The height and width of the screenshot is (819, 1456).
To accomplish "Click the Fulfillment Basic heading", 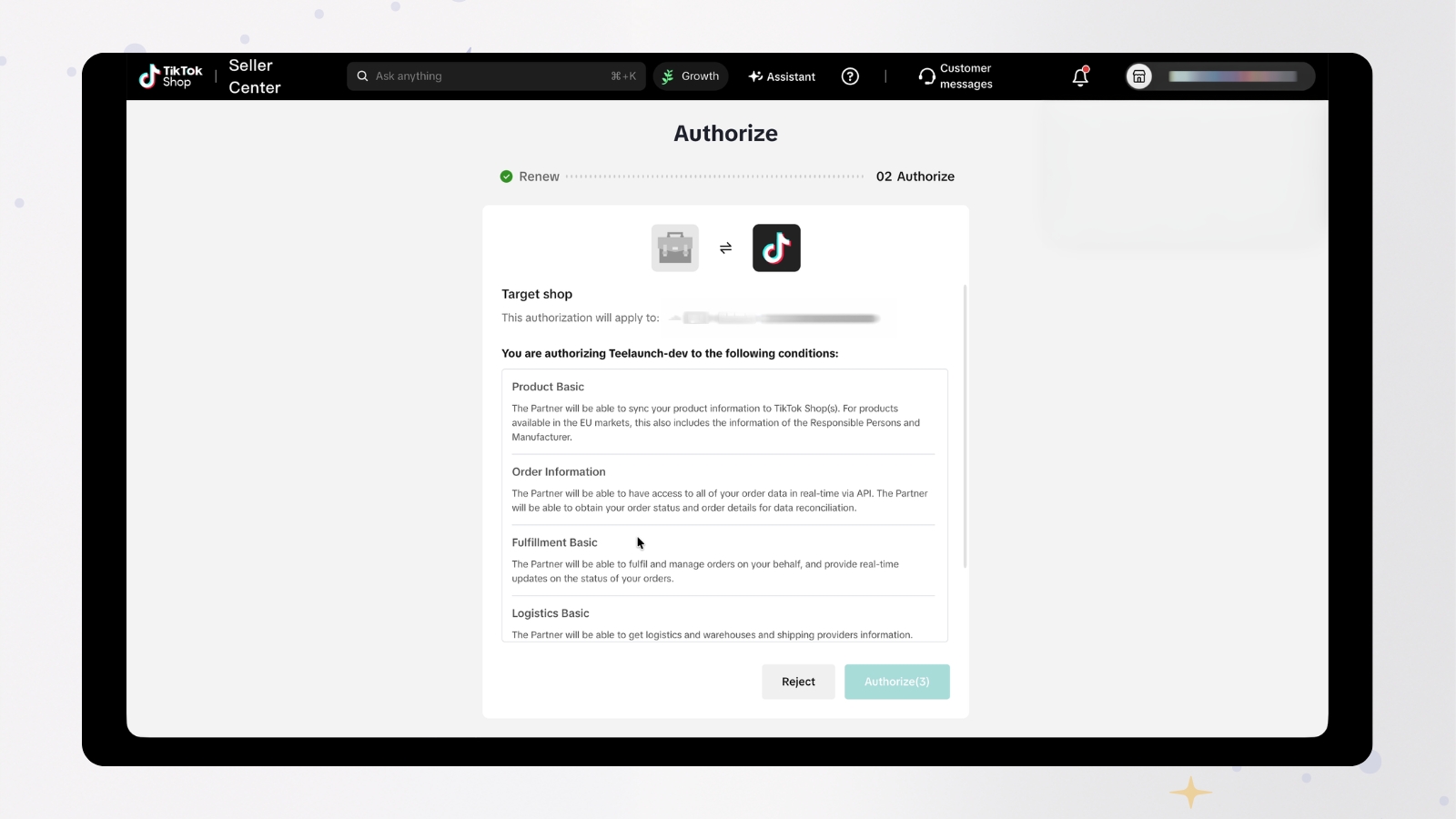I will (554, 542).
